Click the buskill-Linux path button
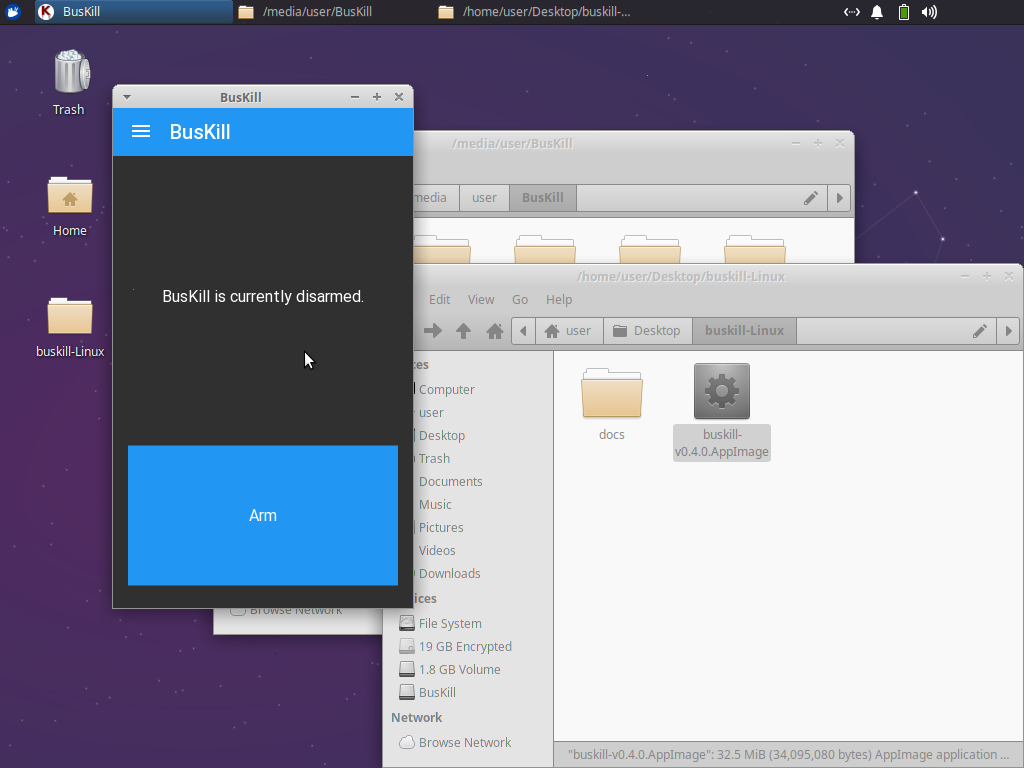Image resolution: width=1024 pixels, height=768 pixels. coord(744,330)
